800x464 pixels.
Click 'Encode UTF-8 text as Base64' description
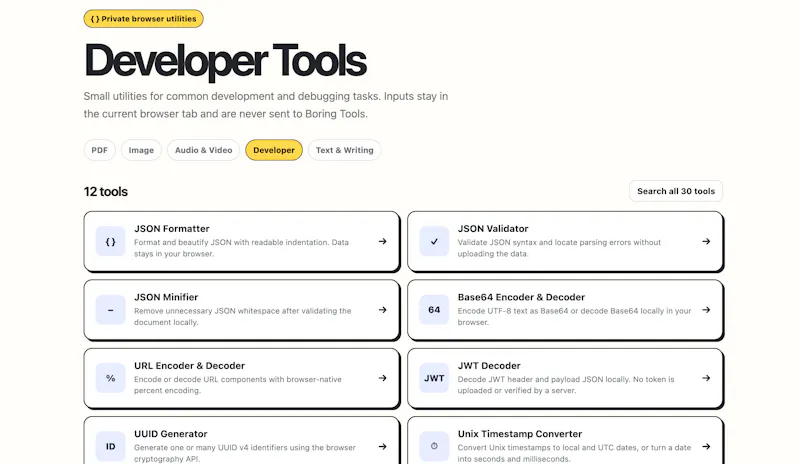(574, 316)
